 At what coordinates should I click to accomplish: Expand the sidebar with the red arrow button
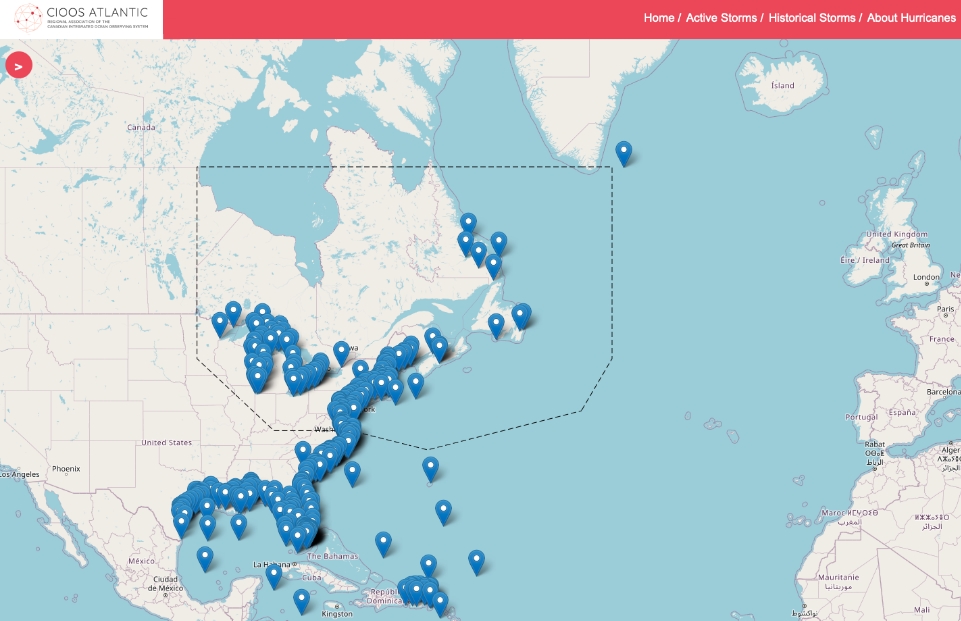pyautogui.click(x=19, y=66)
